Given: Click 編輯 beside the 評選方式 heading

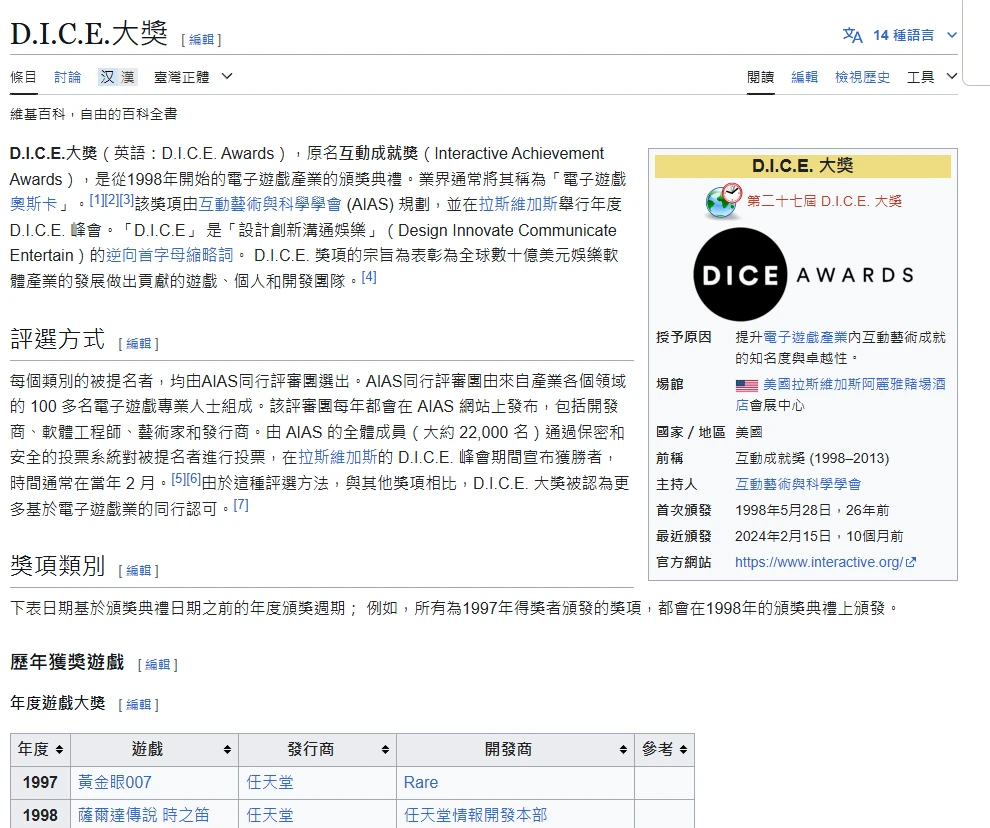Looking at the screenshot, I should (138, 343).
